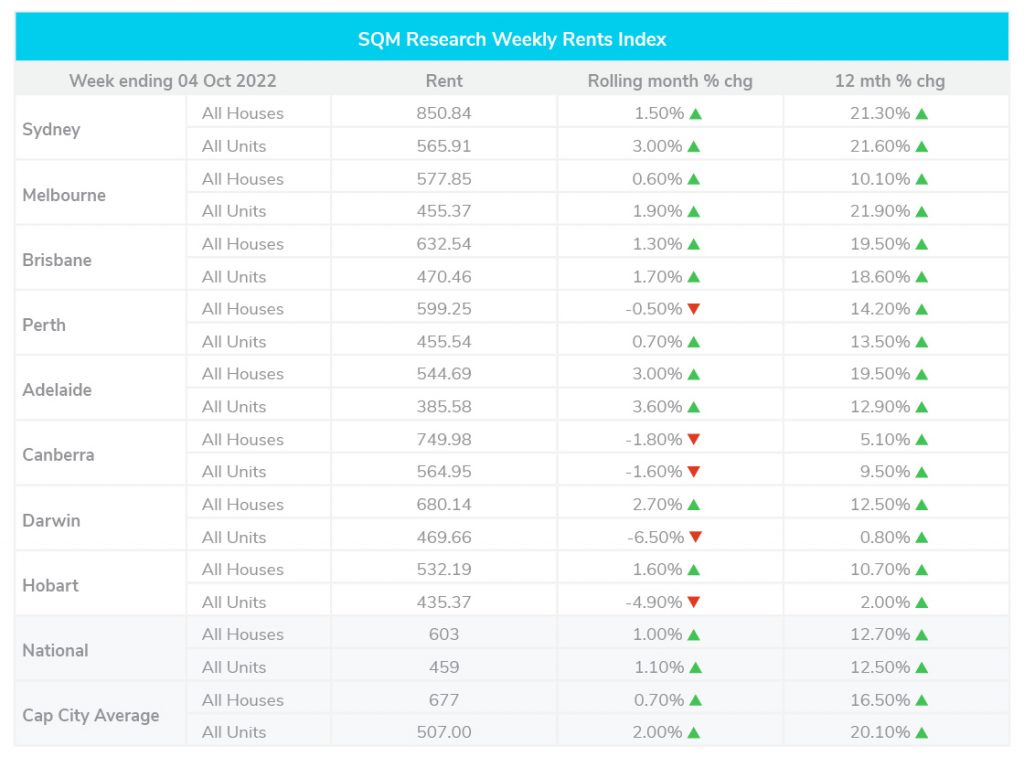Viewport: 1024px width, 757px height.
Task: Click the 385.58 rent value
Action: (444, 406)
